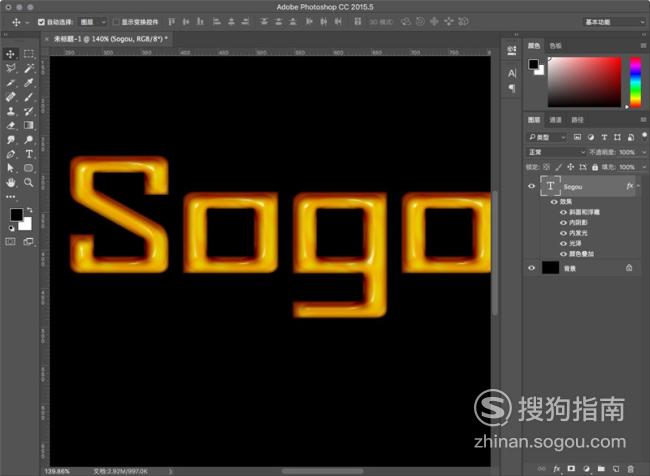The image size is (650, 476).
Task: Select the Eyedropper tool
Action: (x=29, y=83)
